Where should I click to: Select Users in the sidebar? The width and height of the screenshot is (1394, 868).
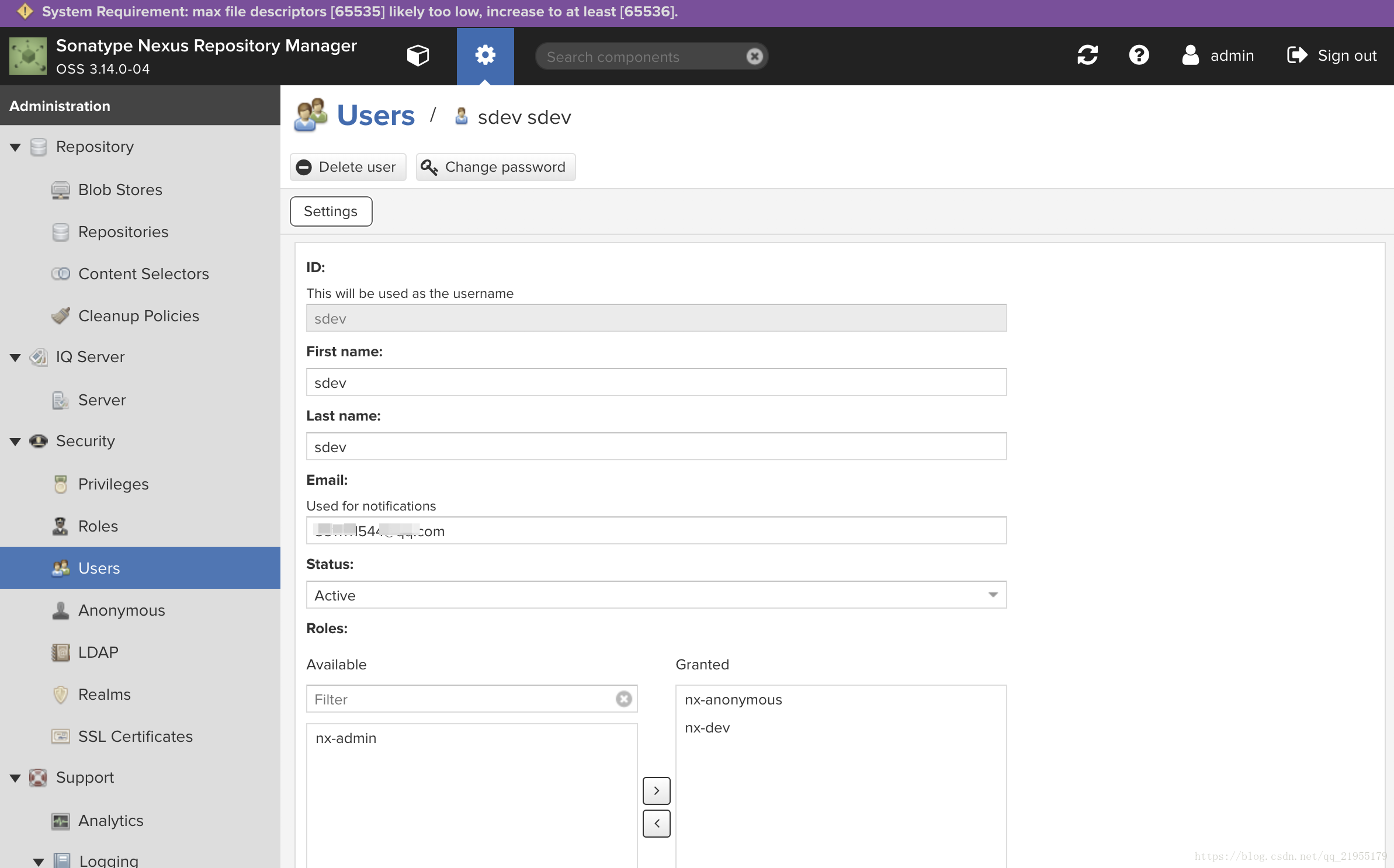tap(140, 568)
